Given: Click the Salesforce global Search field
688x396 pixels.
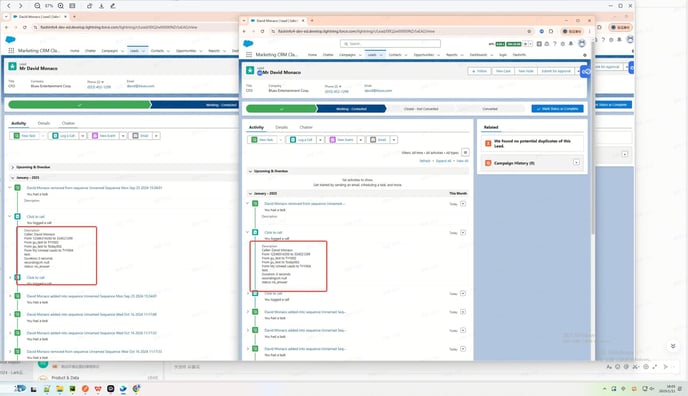Looking at the screenshot, I should (390, 43).
